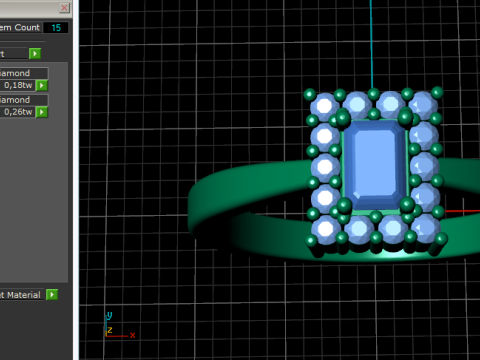Click the XYZ axis indicator
Image resolution: width=480 pixels, height=360 pixels.
(x=120, y=325)
